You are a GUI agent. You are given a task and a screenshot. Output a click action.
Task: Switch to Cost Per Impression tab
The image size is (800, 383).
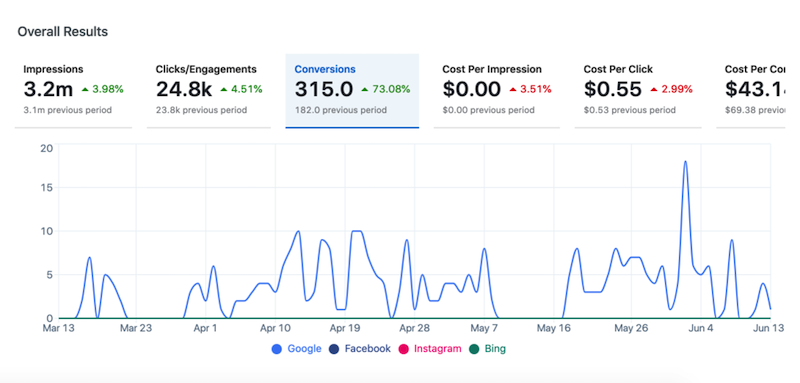[x=497, y=91]
